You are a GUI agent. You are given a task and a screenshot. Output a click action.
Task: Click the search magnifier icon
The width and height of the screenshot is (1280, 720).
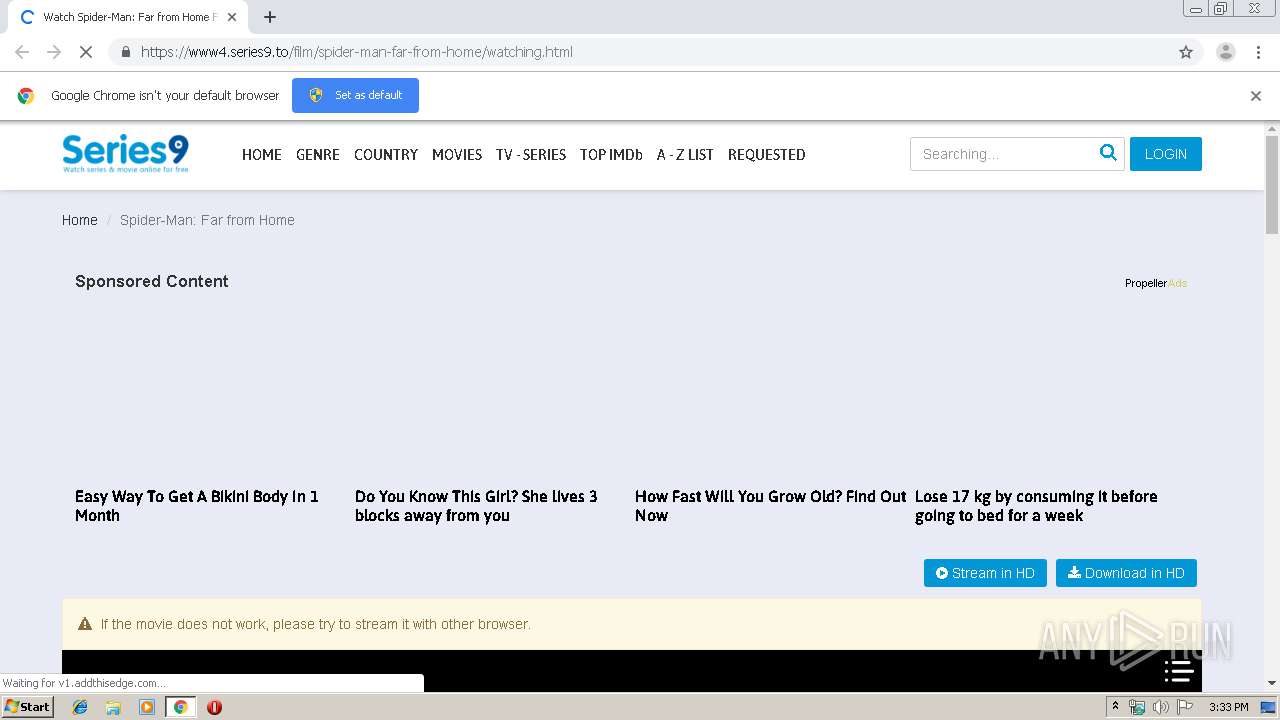[x=1108, y=153]
